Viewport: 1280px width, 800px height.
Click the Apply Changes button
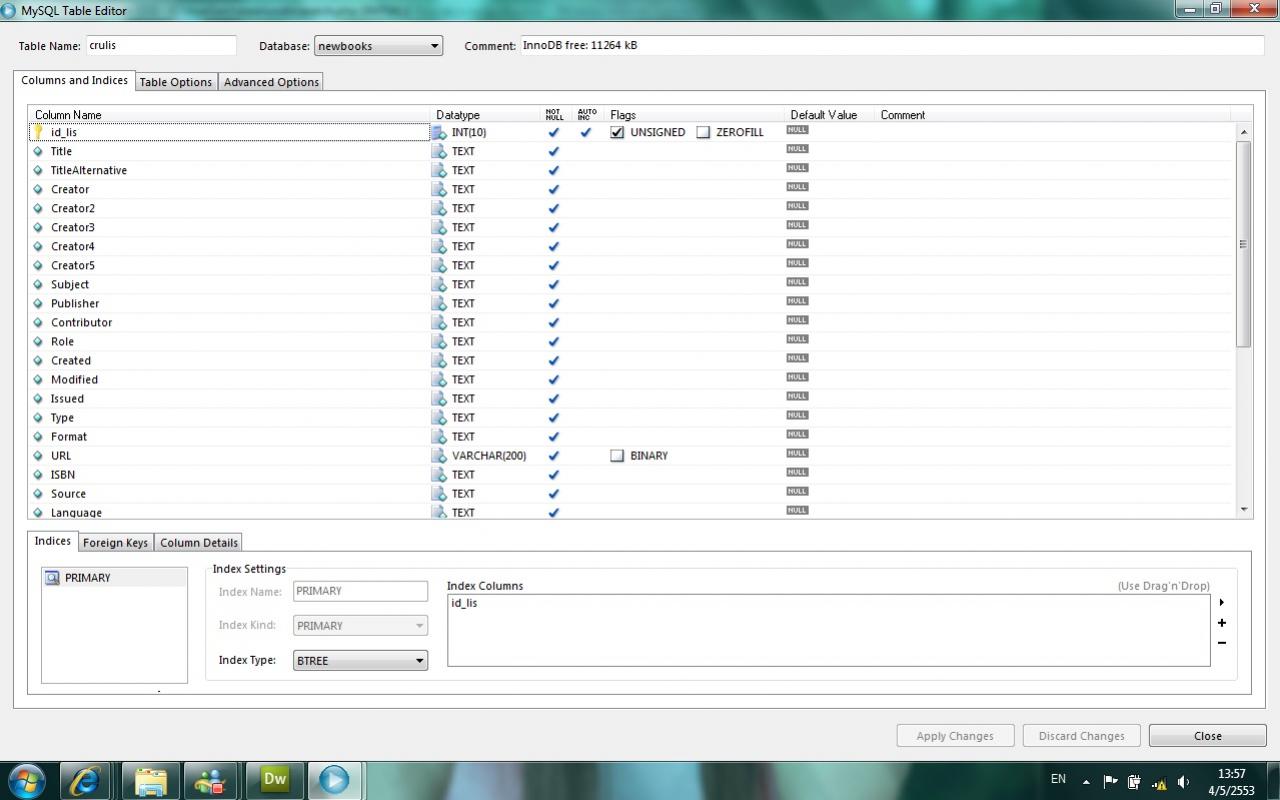955,735
